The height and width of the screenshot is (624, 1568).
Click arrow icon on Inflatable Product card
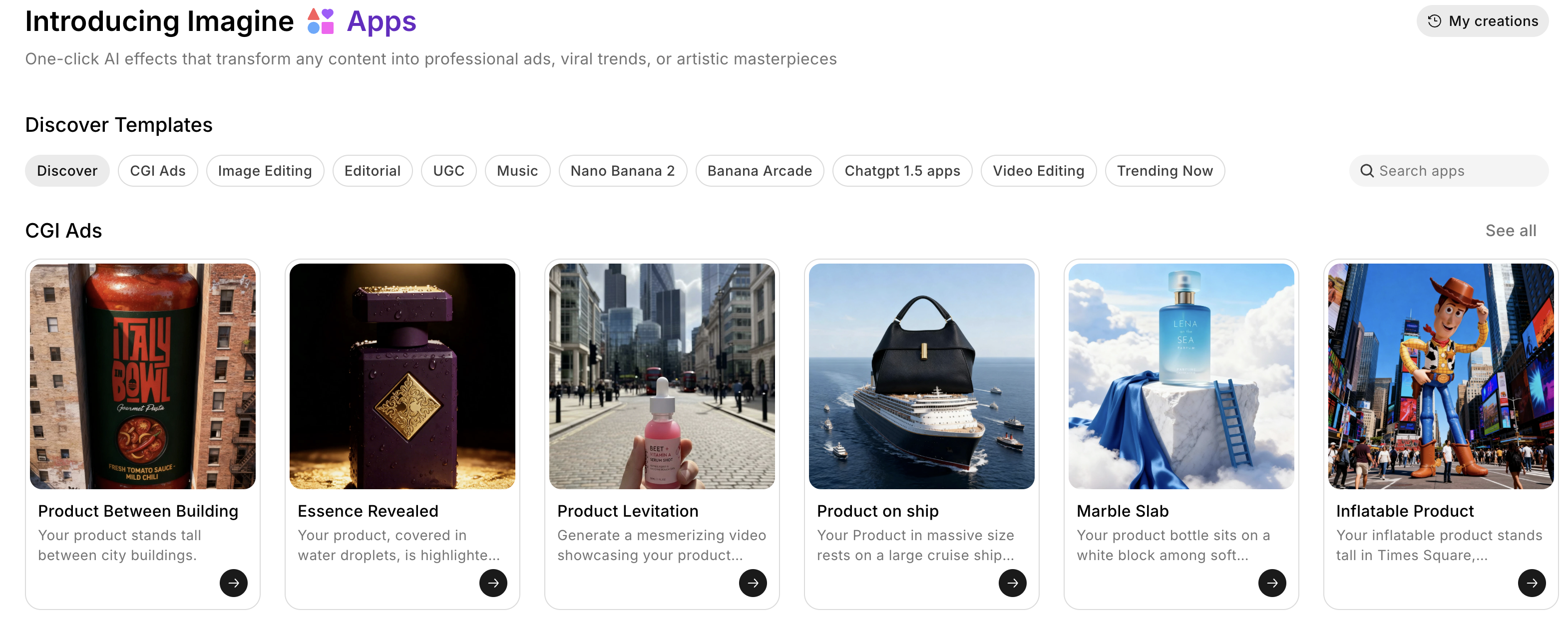pos(1532,583)
